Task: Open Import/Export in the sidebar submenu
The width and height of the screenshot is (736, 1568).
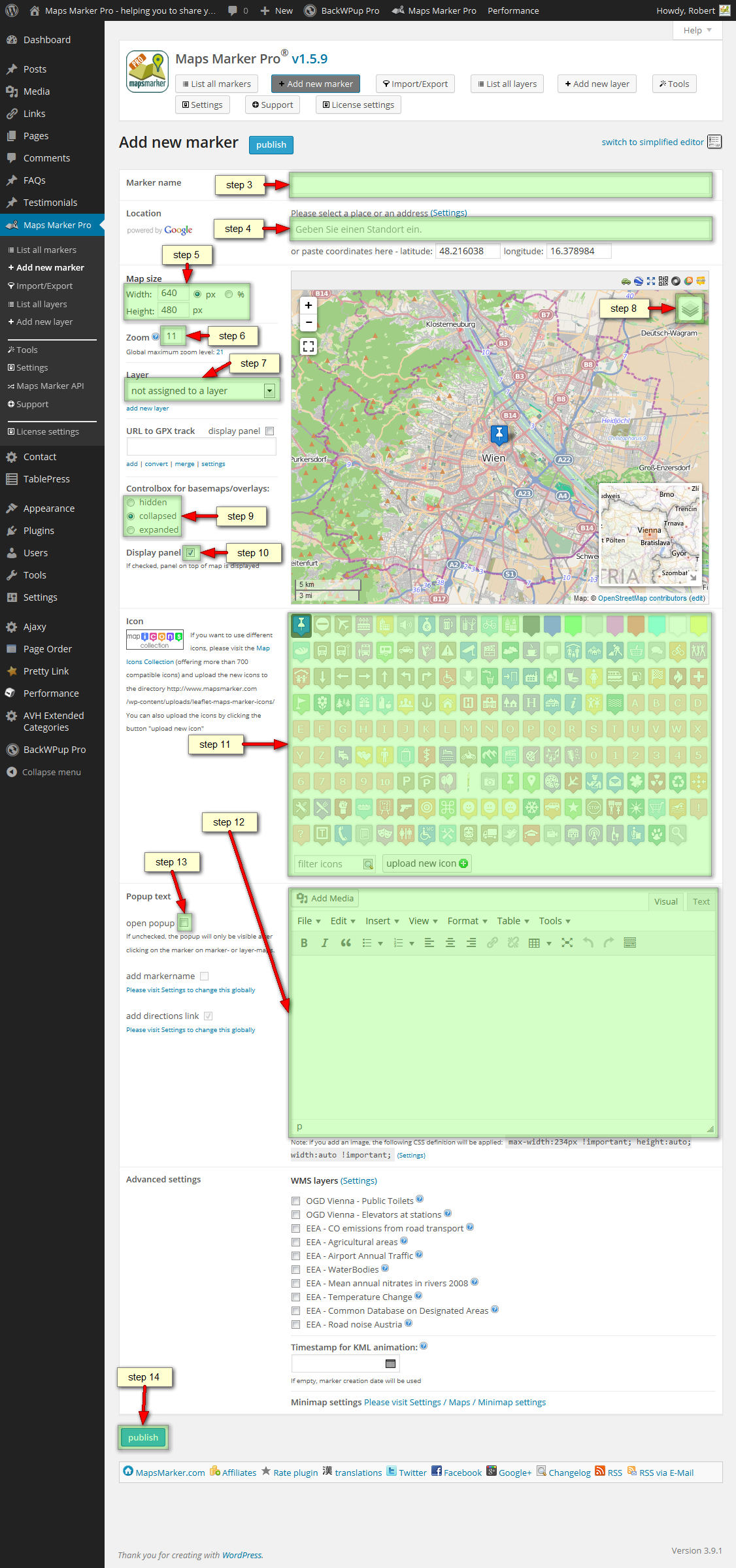Action: (x=44, y=286)
